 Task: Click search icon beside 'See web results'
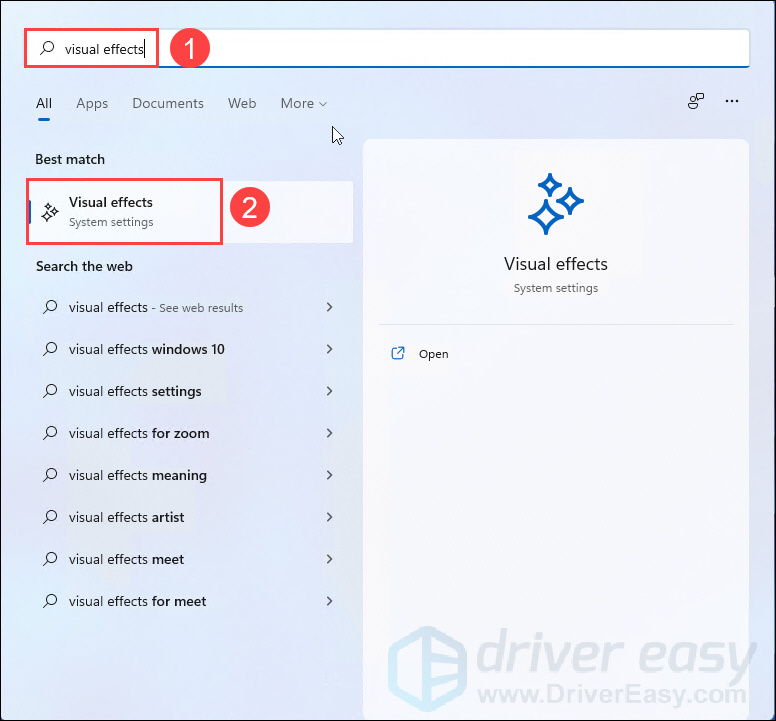pos(50,307)
